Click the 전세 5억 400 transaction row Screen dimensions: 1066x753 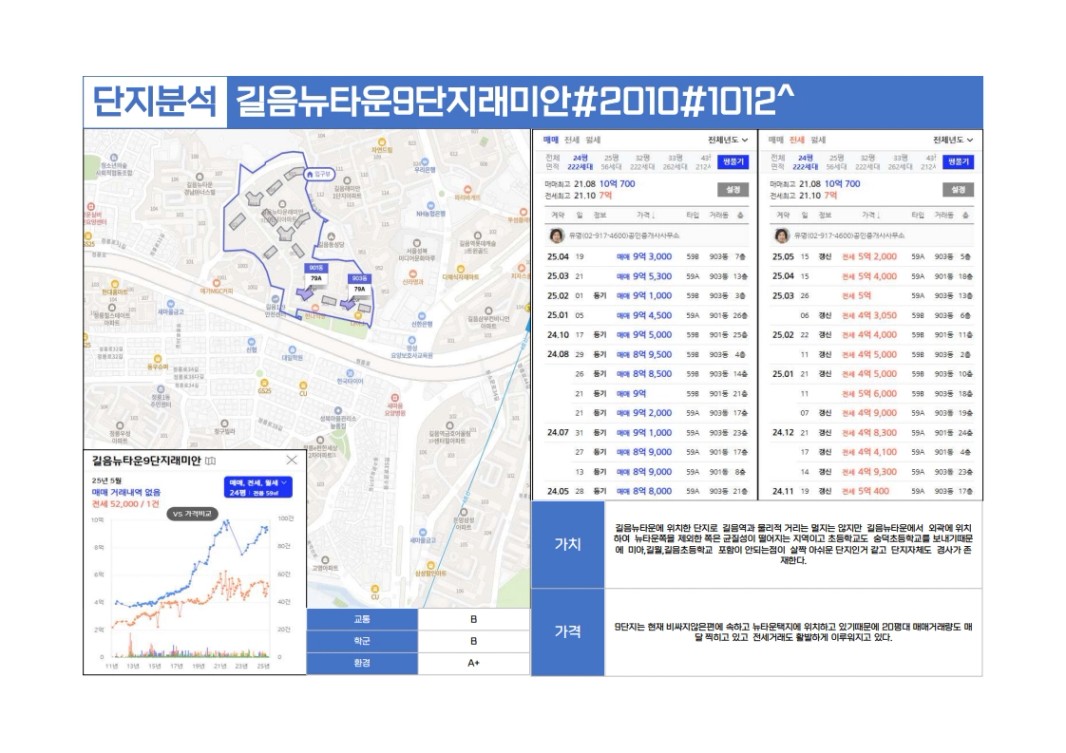[872, 491]
